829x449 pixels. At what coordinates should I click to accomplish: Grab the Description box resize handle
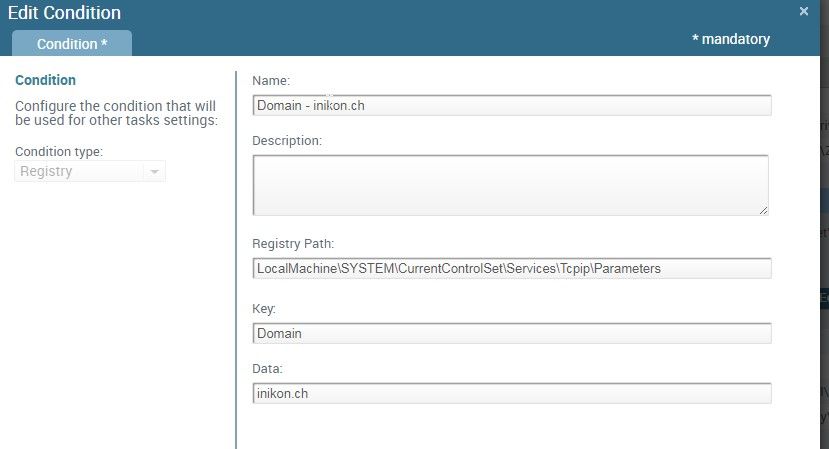coord(763,210)
